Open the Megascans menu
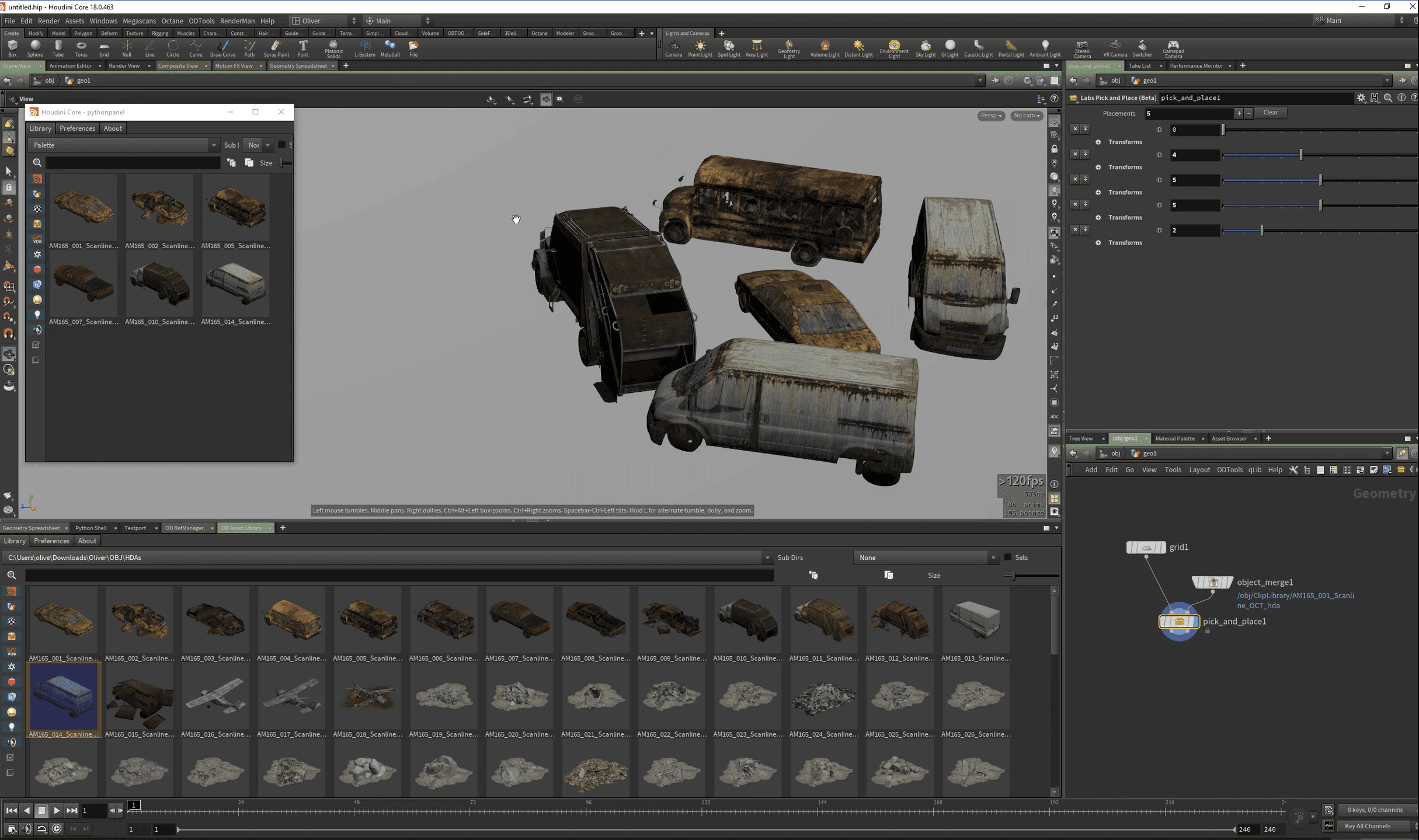Image resolution: width=1419 pixels, height=840 pixels. tap(139, 20)
